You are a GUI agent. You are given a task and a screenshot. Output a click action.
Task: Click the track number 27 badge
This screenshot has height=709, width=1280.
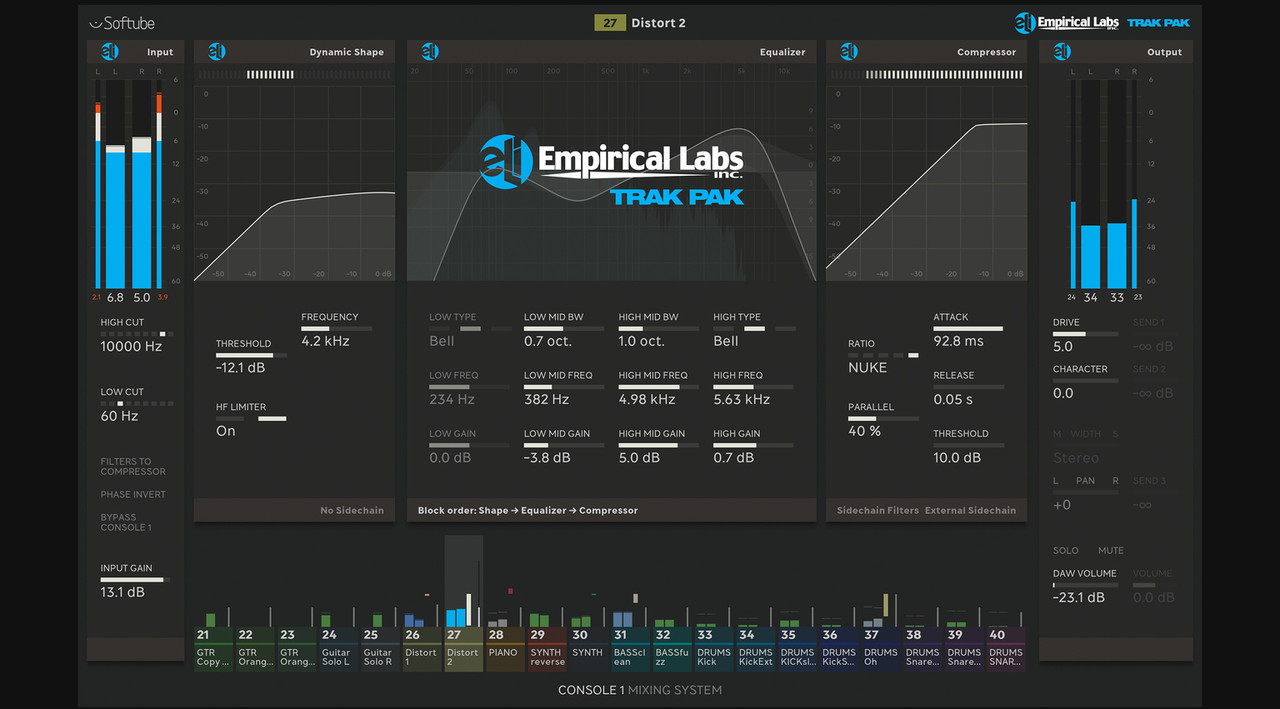click(609, 23)
